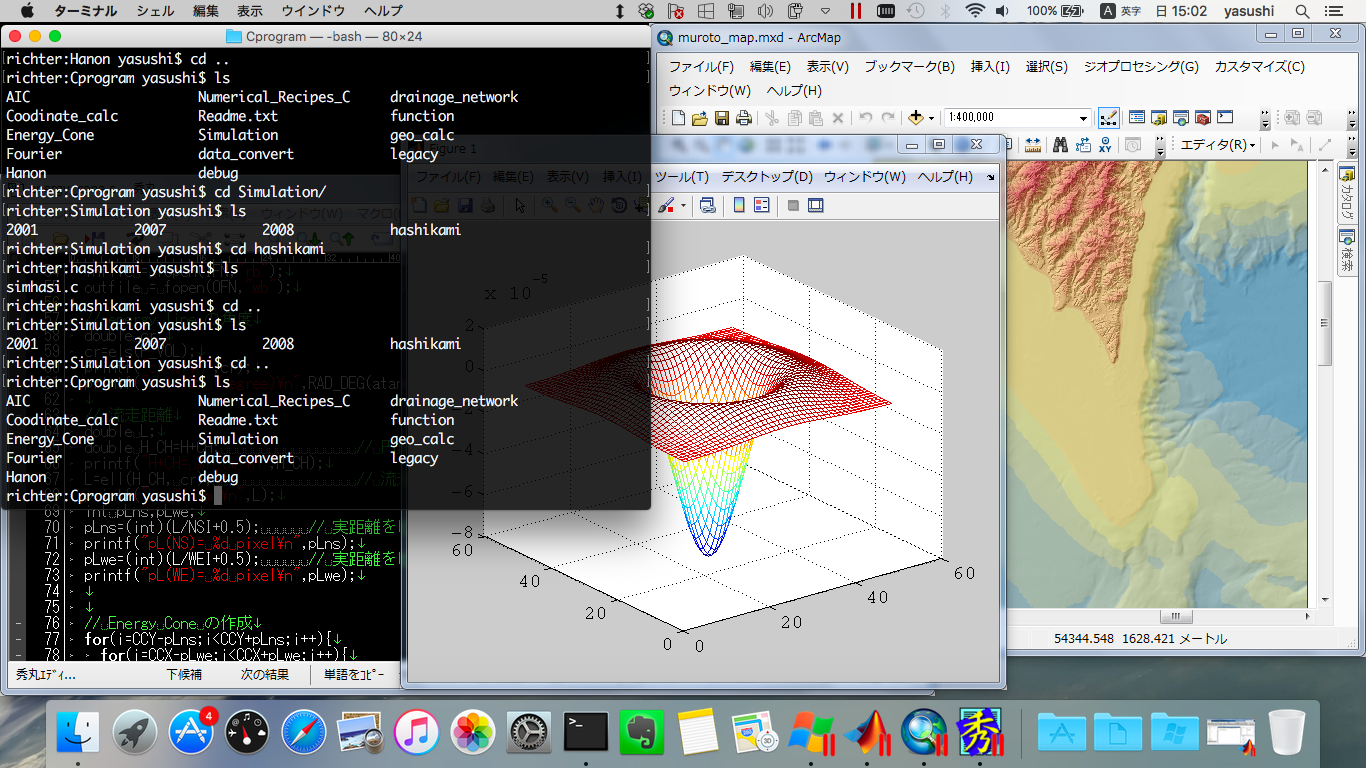Viewport: 1366px width, 768px height.
Task: Toggle ArcMap's Table Of Contents window button
Action: coord(1136,118)
